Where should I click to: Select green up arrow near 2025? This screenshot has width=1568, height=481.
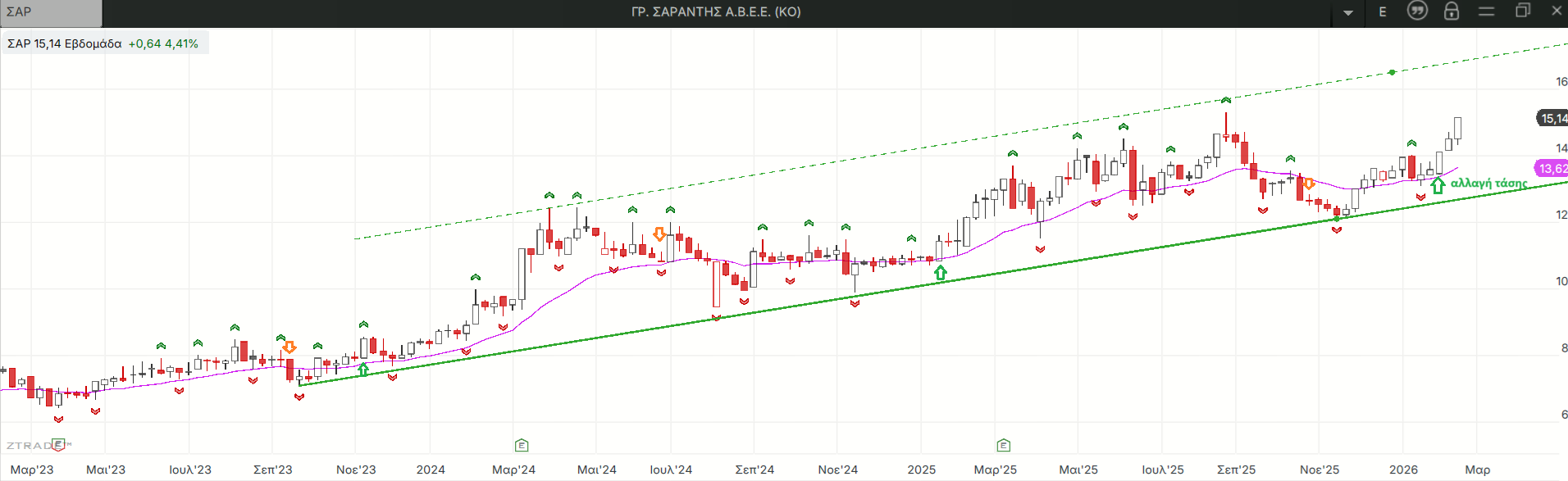coord(941,273)
